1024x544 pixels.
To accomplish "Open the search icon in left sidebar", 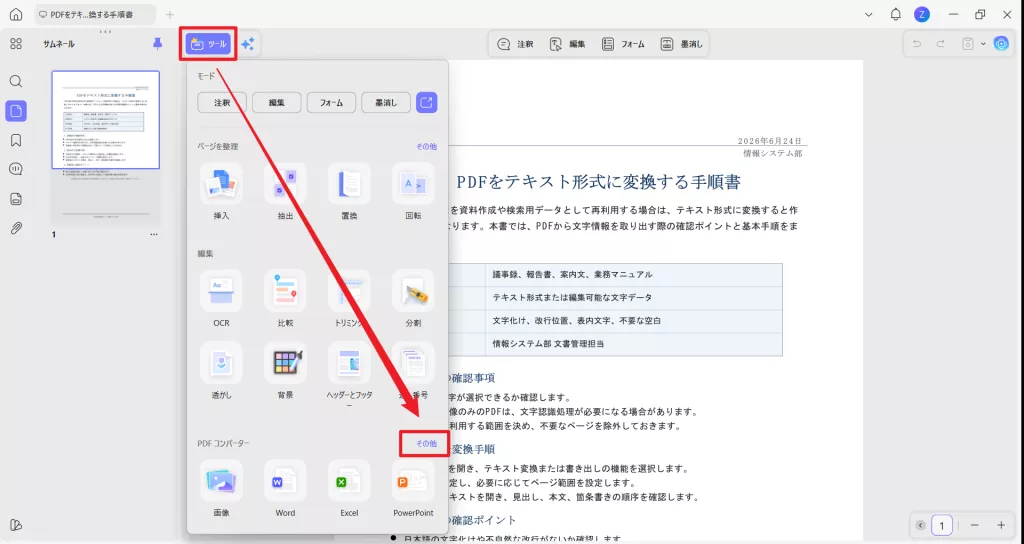I will (16, 81).
